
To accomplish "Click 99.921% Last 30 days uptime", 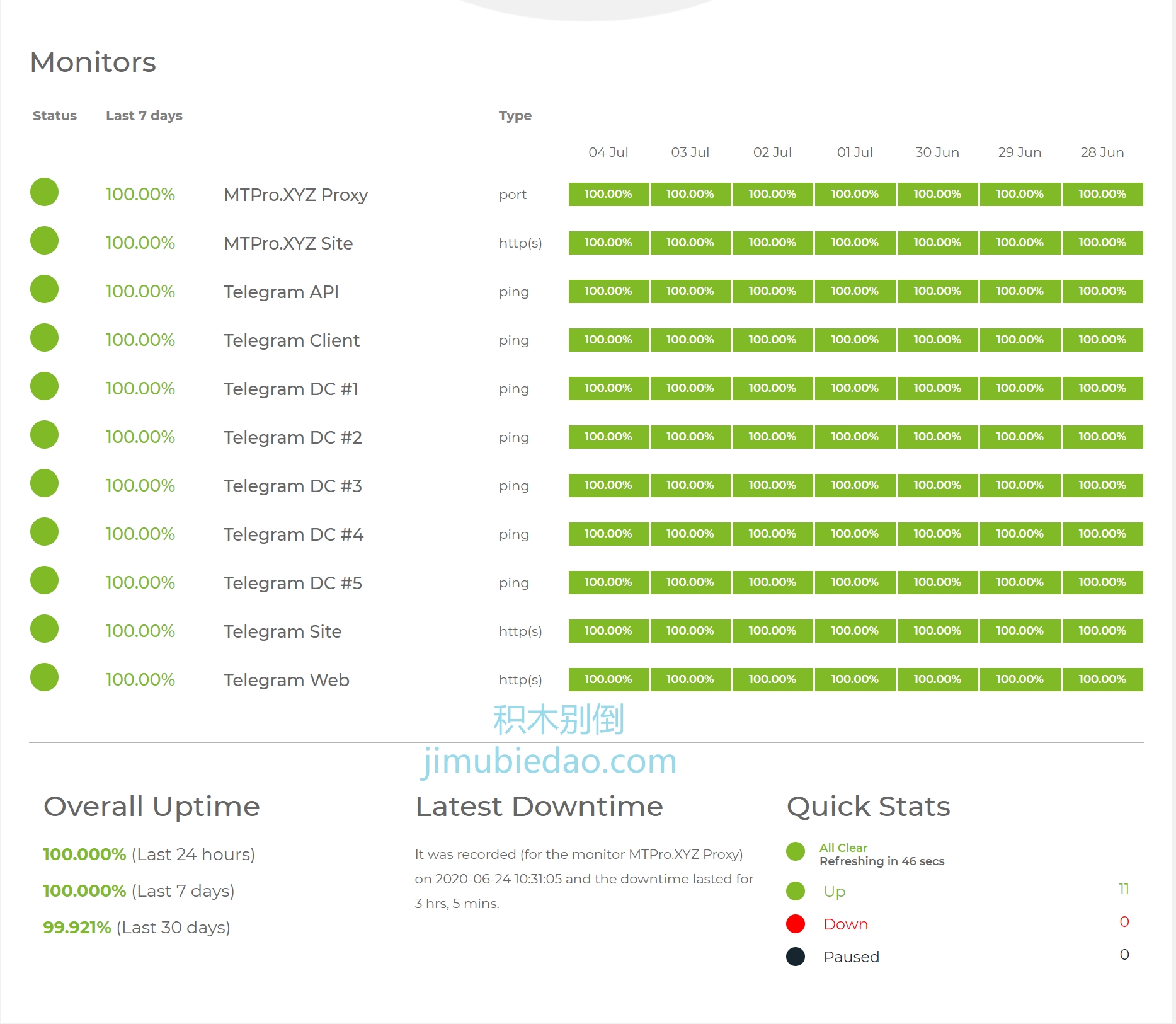I will [137, 928].
